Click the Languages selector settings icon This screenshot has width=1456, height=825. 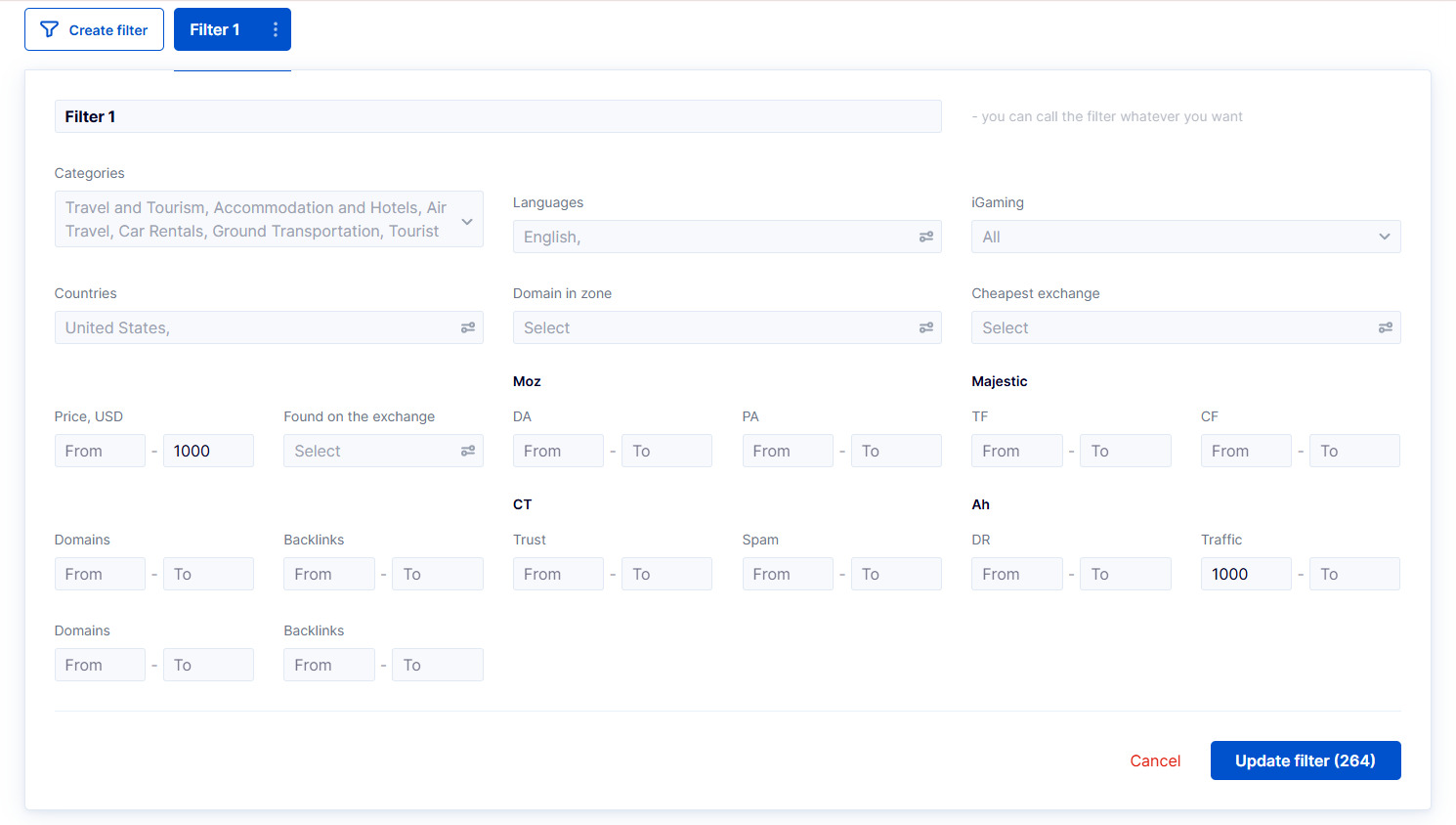click(x=925, y=237)
